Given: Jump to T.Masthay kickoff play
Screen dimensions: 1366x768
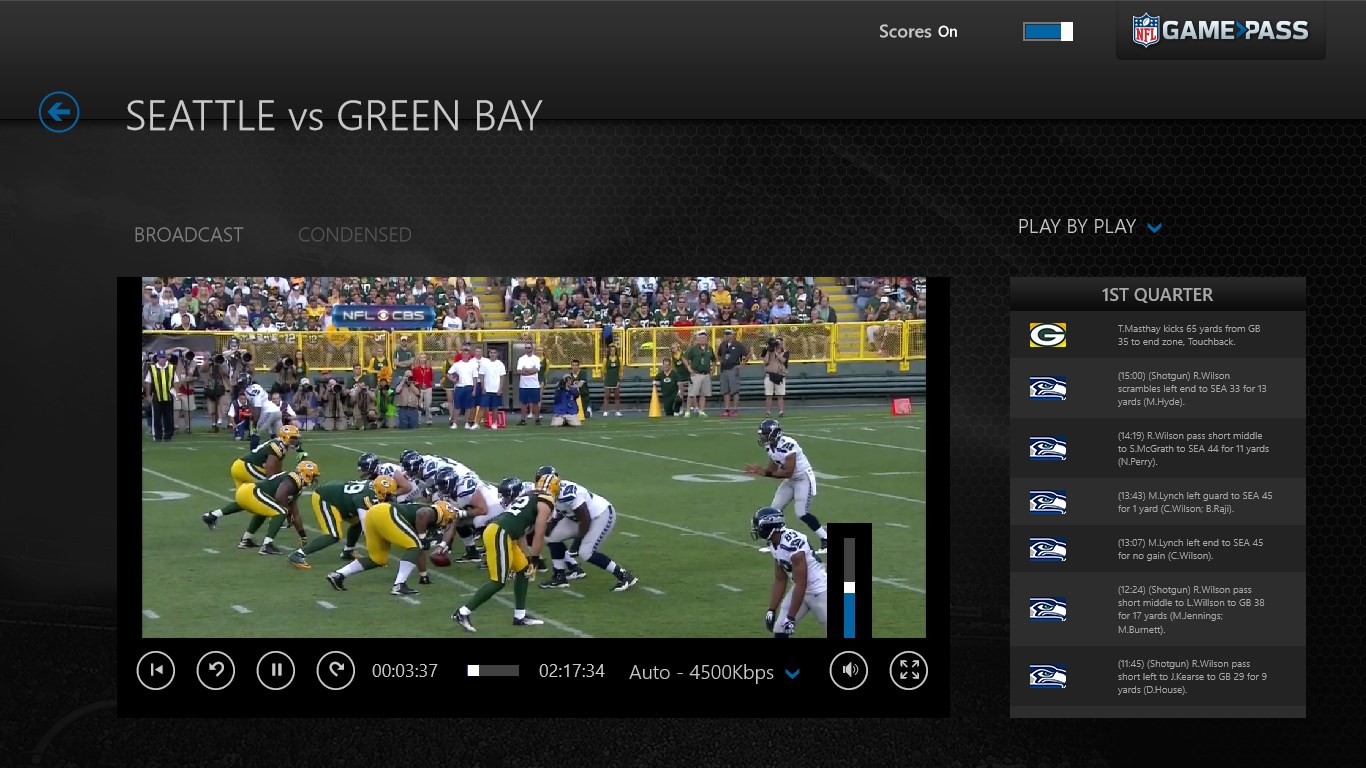Looking at the screenshot, I should pos(1157,335).
